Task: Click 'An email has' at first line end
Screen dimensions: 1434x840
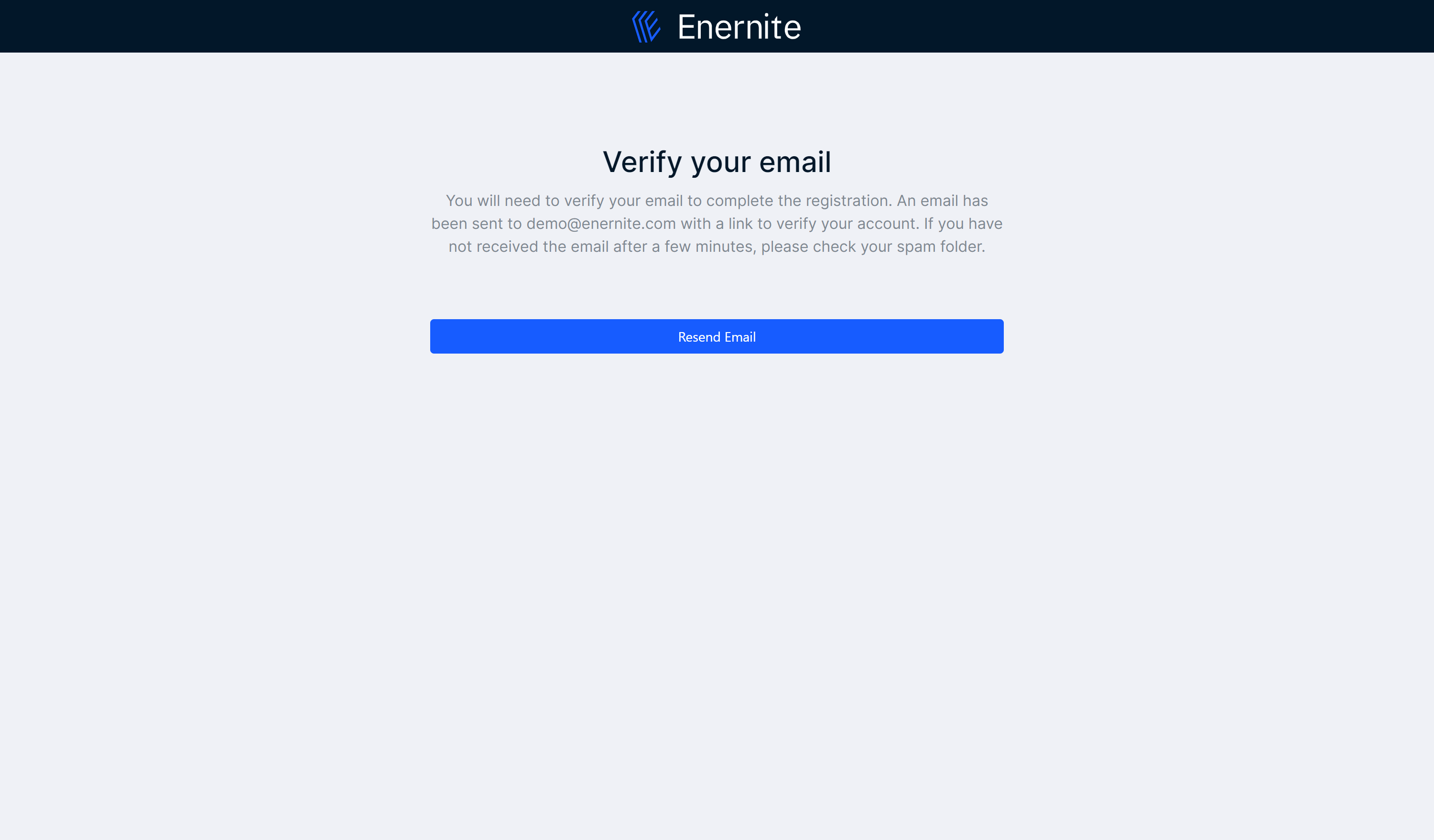Action: (942, 201)
